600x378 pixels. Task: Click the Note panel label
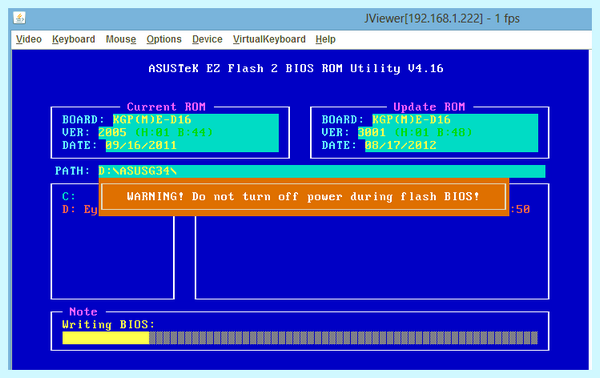(83, 311)
